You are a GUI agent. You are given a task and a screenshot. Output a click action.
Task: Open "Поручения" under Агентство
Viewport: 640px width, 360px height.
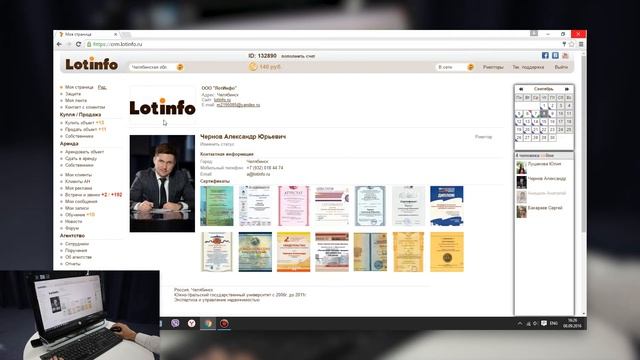point(76,251)
